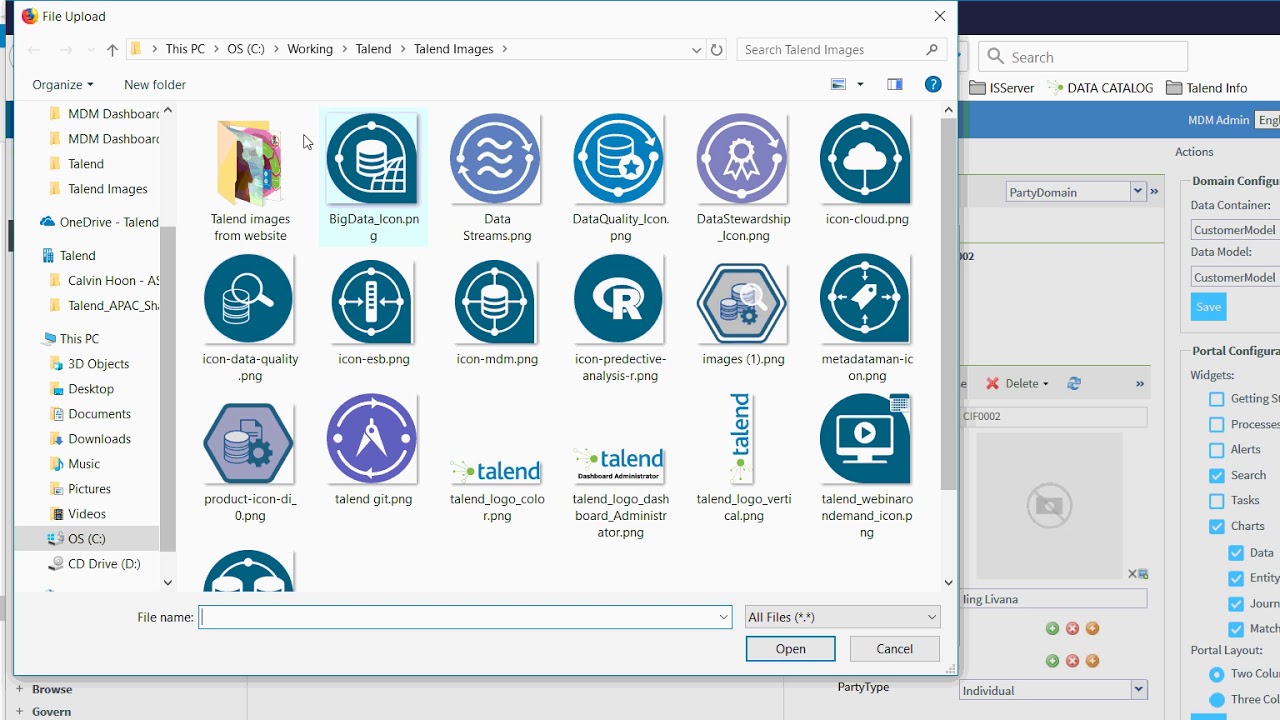Expand the File name history dropdown
Screen dimensions: 1280x720
(x=724, y=617)
